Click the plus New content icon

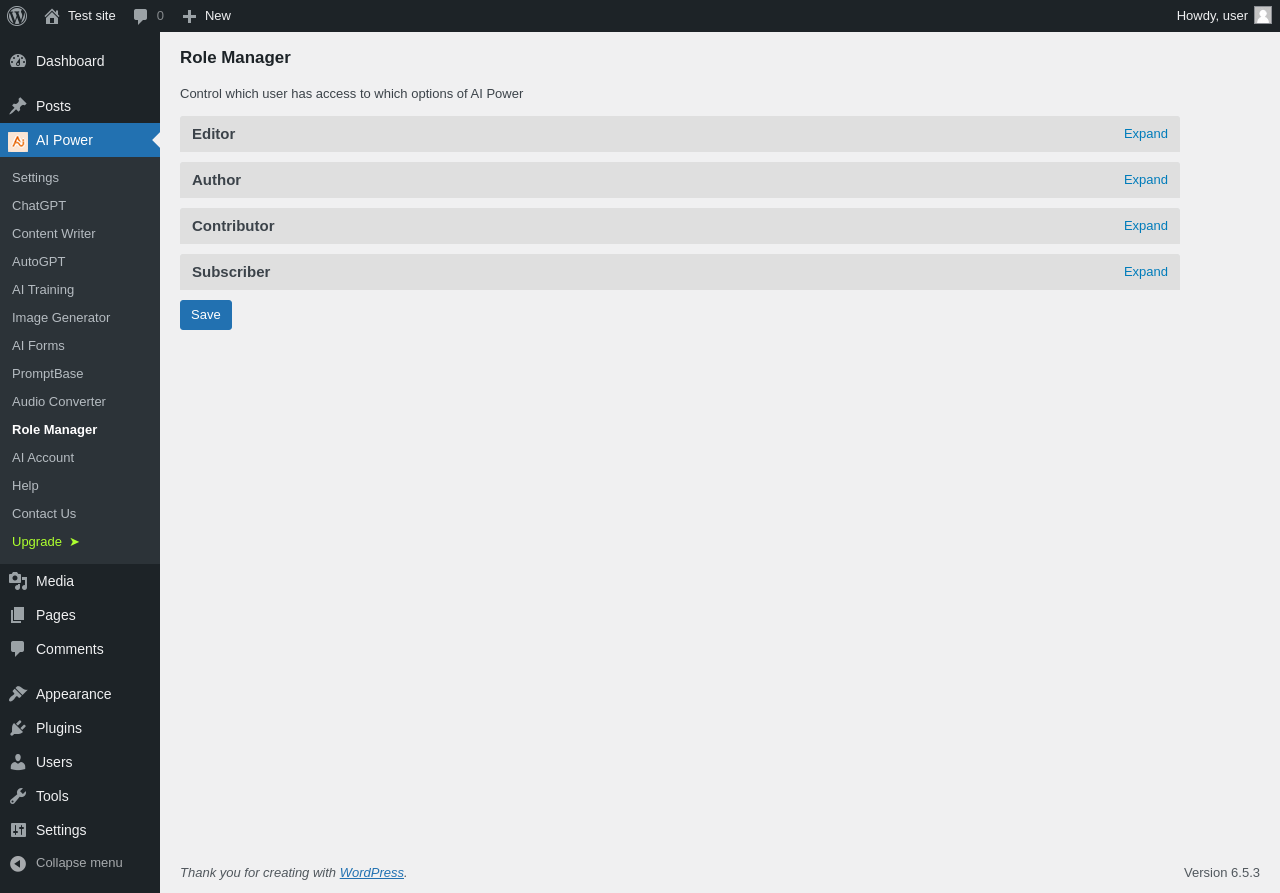pos(189,16)
